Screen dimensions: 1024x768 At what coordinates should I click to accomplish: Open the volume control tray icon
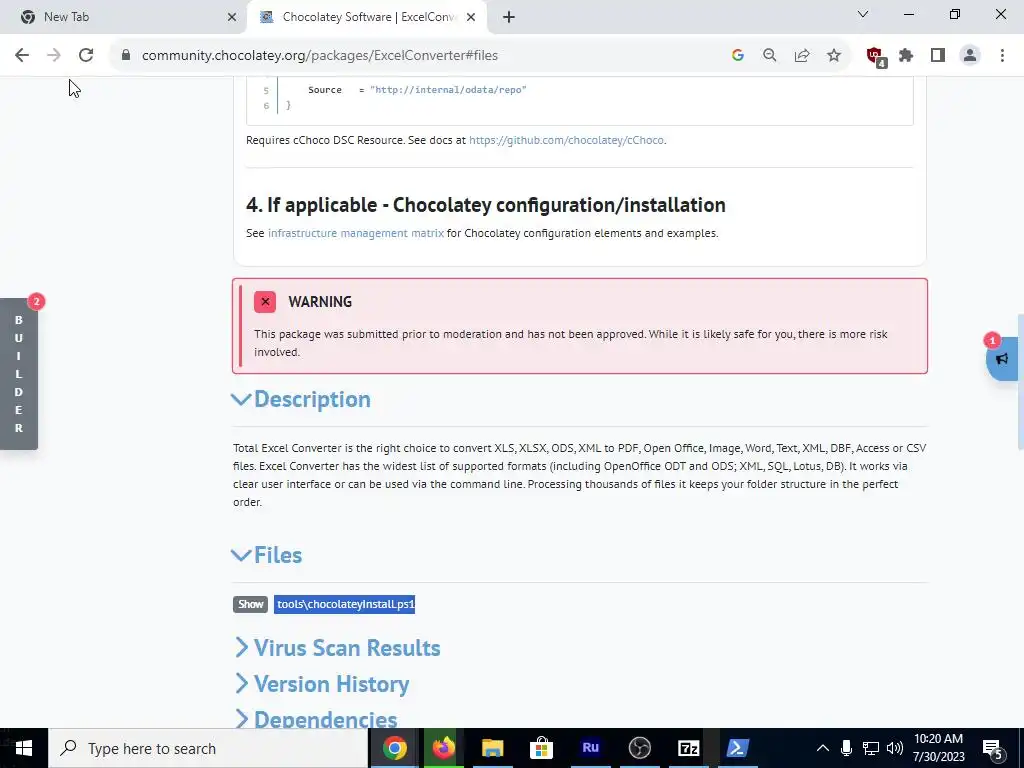click(x=895, y=748)
